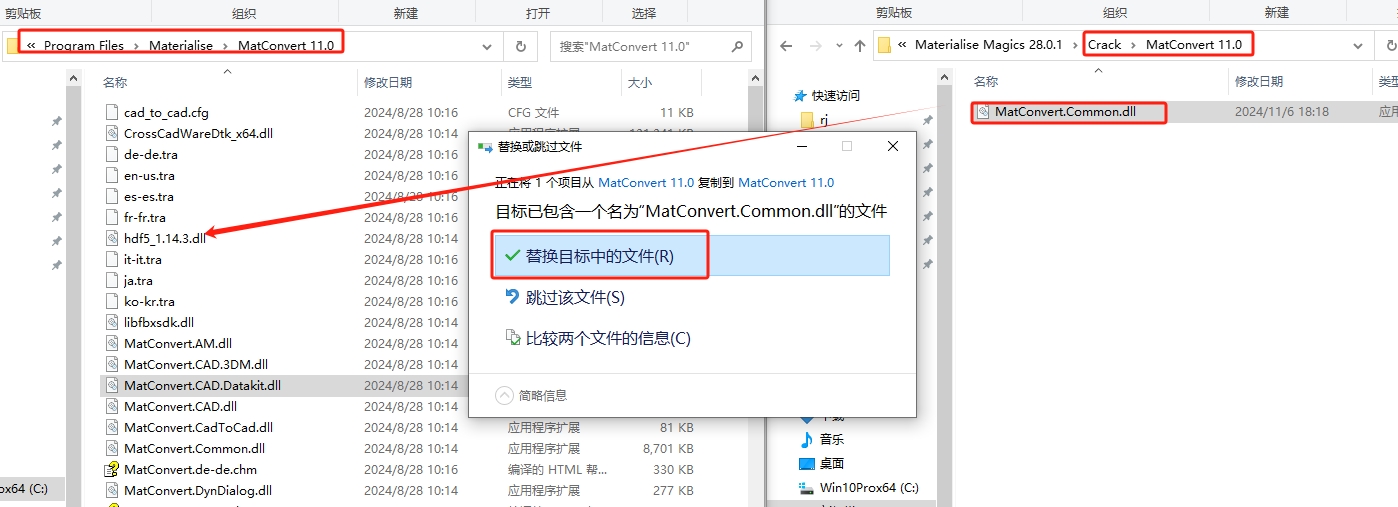1398x507 pixels.
Task: Select MatConvert.Common.dll in left window
Action: click(194, 448)
